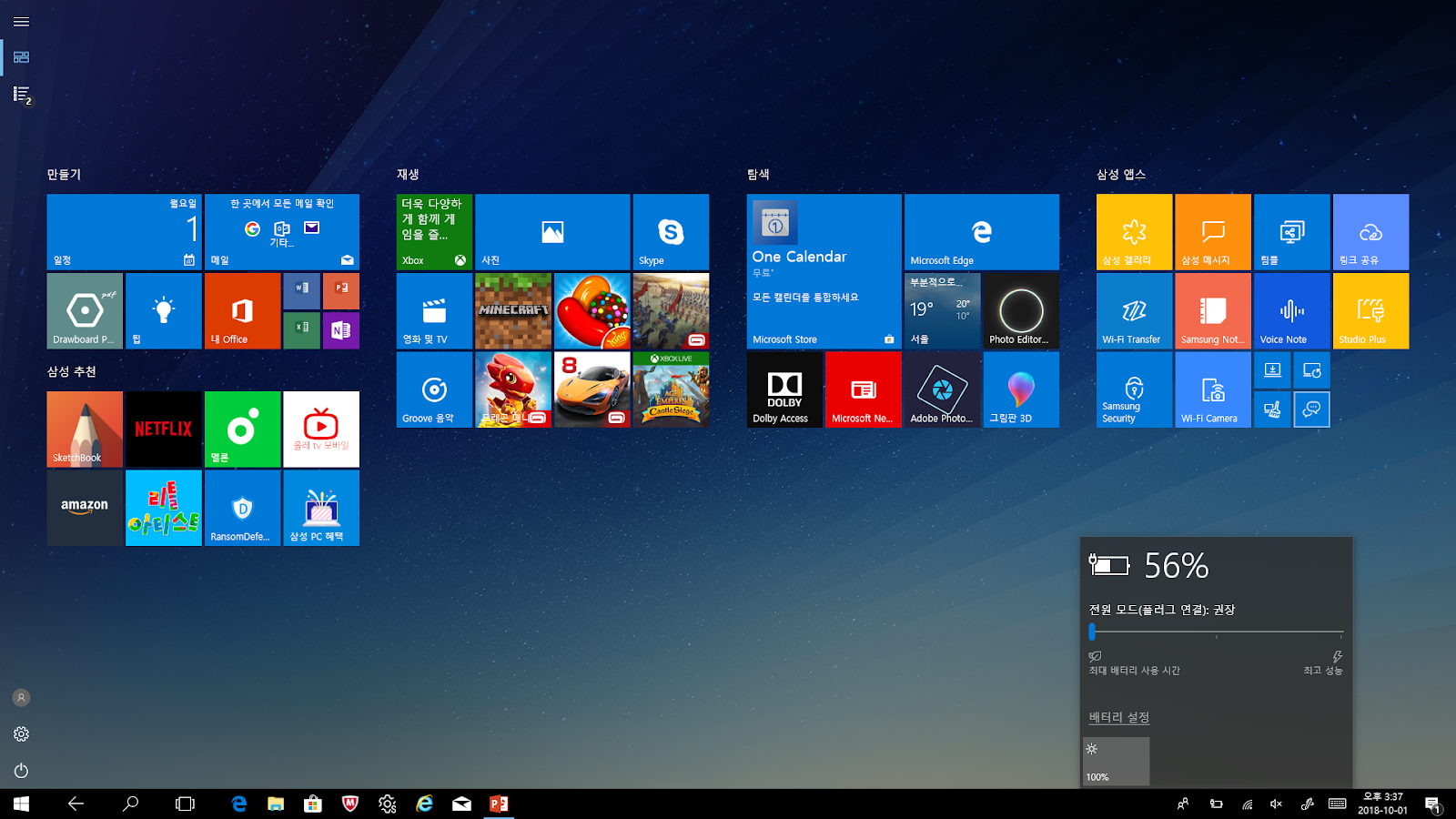Click the Windows Start button
The image size is (1456, 819).
pyautogui.click(x=21, y=804)
